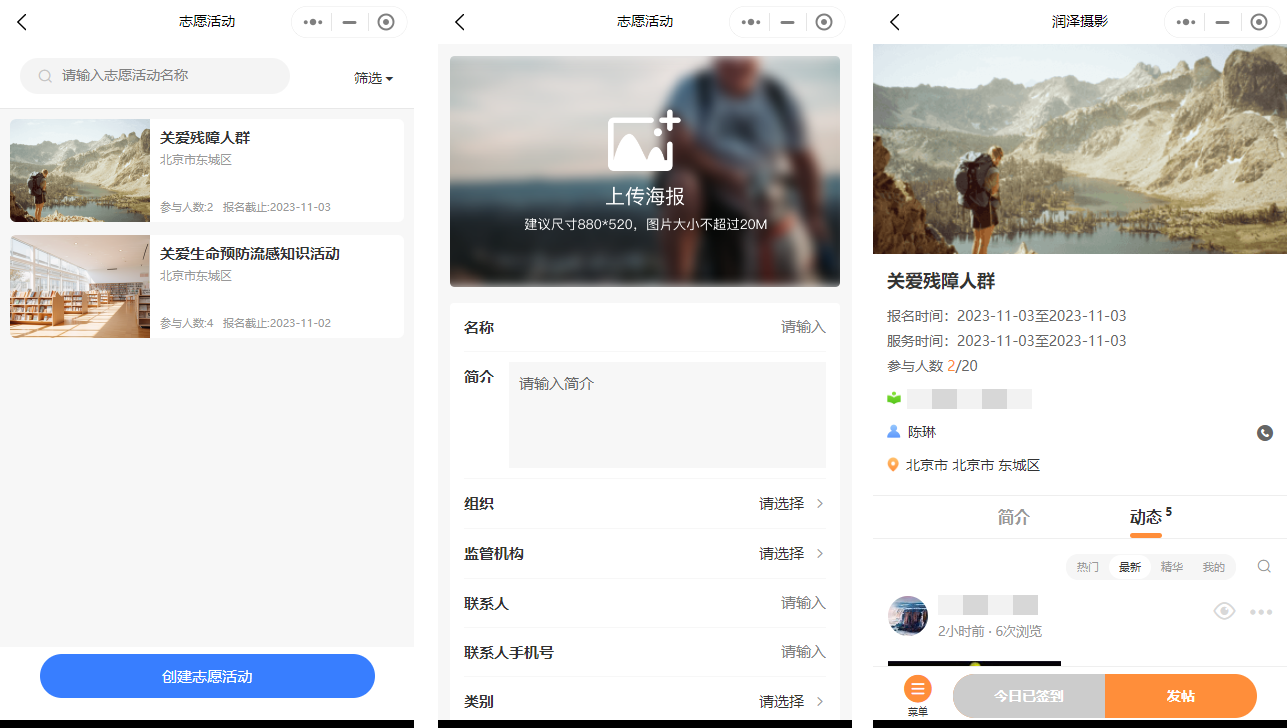Focus the 请输入简介 text area
The width and height of the screenshot is (1287, 728).
click(x=667, y=415)
